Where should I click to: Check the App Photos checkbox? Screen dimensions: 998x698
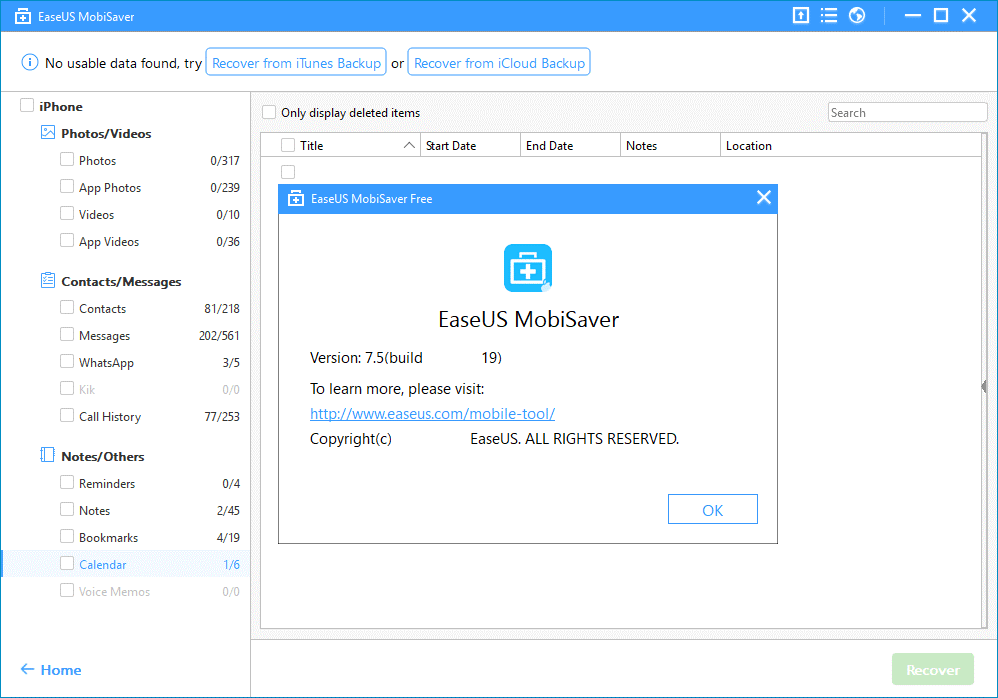pyautogui.click(x=67, y=186)
